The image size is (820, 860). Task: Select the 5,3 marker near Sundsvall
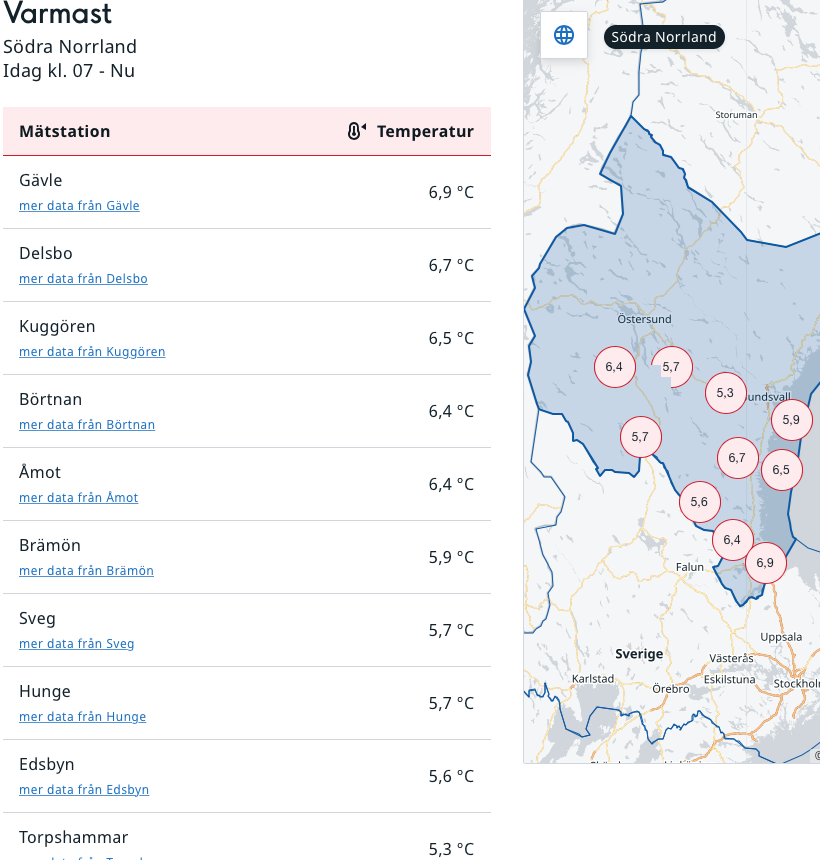click(x=725, y=393)
